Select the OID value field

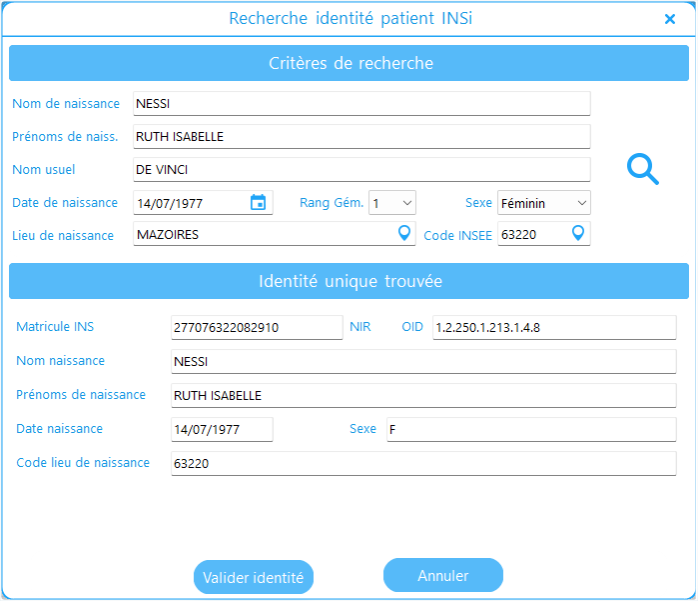pyautogui.click(x=553, y=328)
